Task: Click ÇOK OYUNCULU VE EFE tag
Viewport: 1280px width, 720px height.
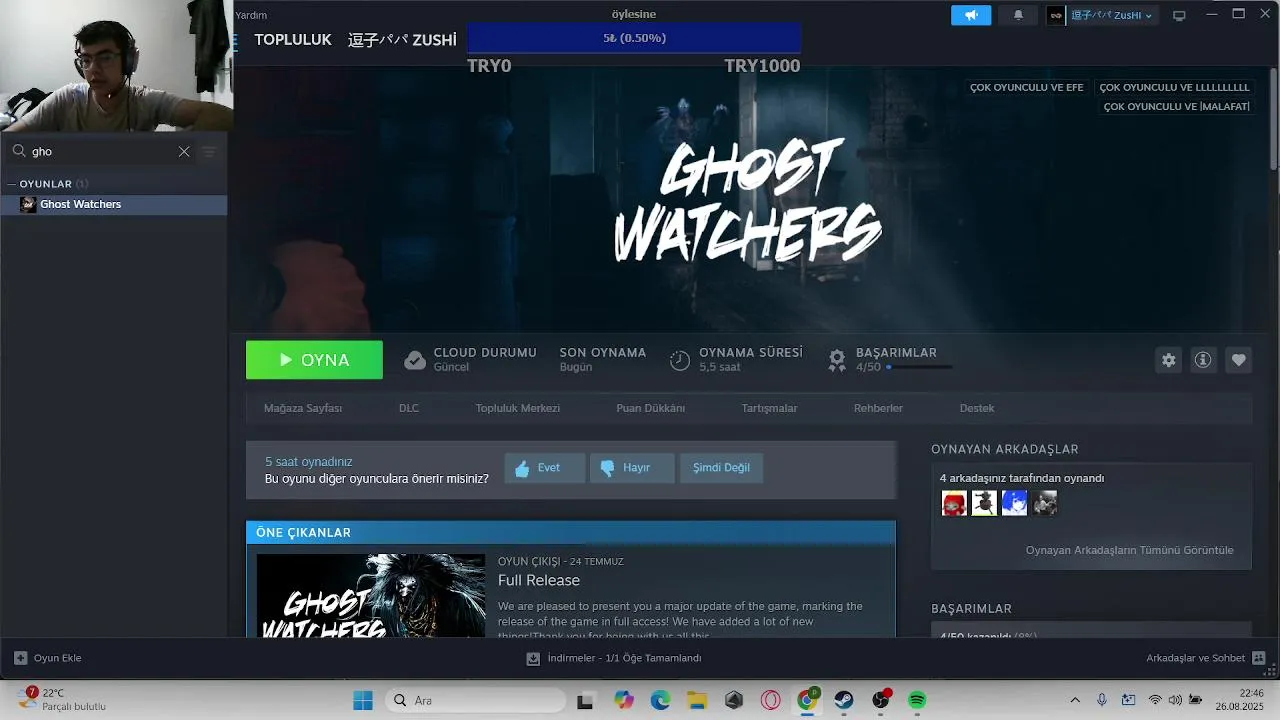Action: pyautogui.click(x=1026, y=87)
